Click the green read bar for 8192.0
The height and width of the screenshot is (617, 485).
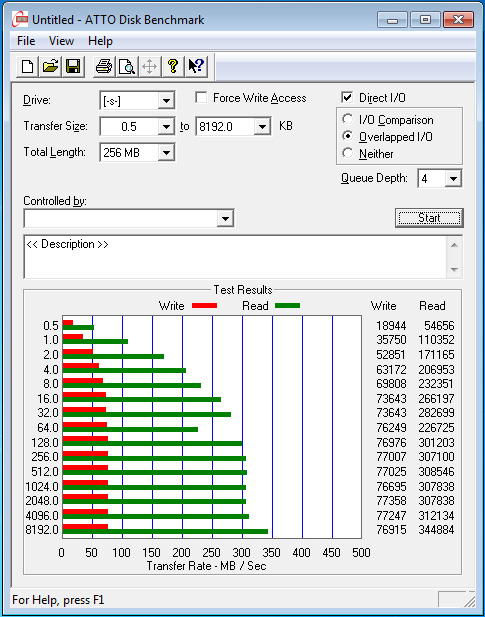(165, 532)
